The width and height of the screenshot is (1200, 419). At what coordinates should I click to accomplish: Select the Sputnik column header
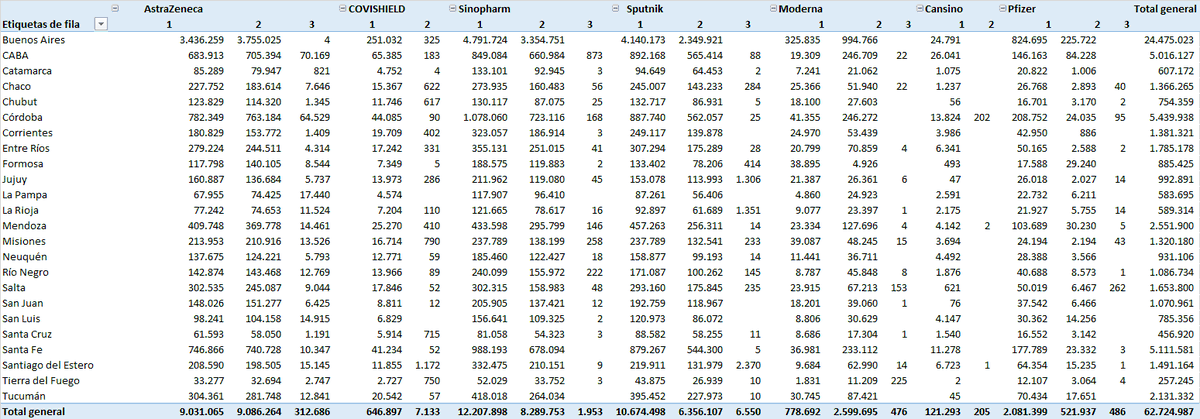click(x=645, y=8)
